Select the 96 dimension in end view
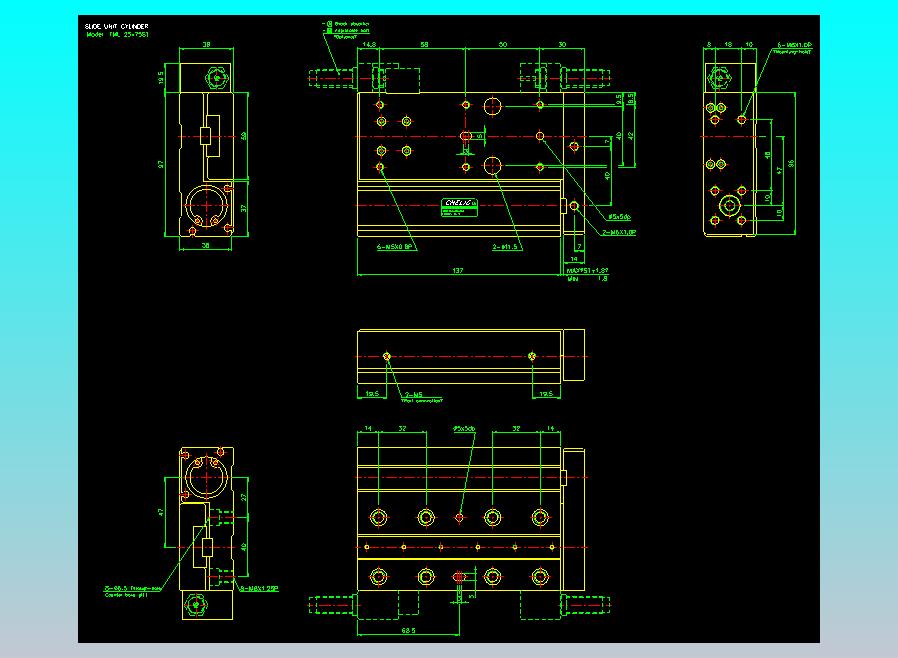This screenshot has width=898, height=658. [x=791, y=163]
